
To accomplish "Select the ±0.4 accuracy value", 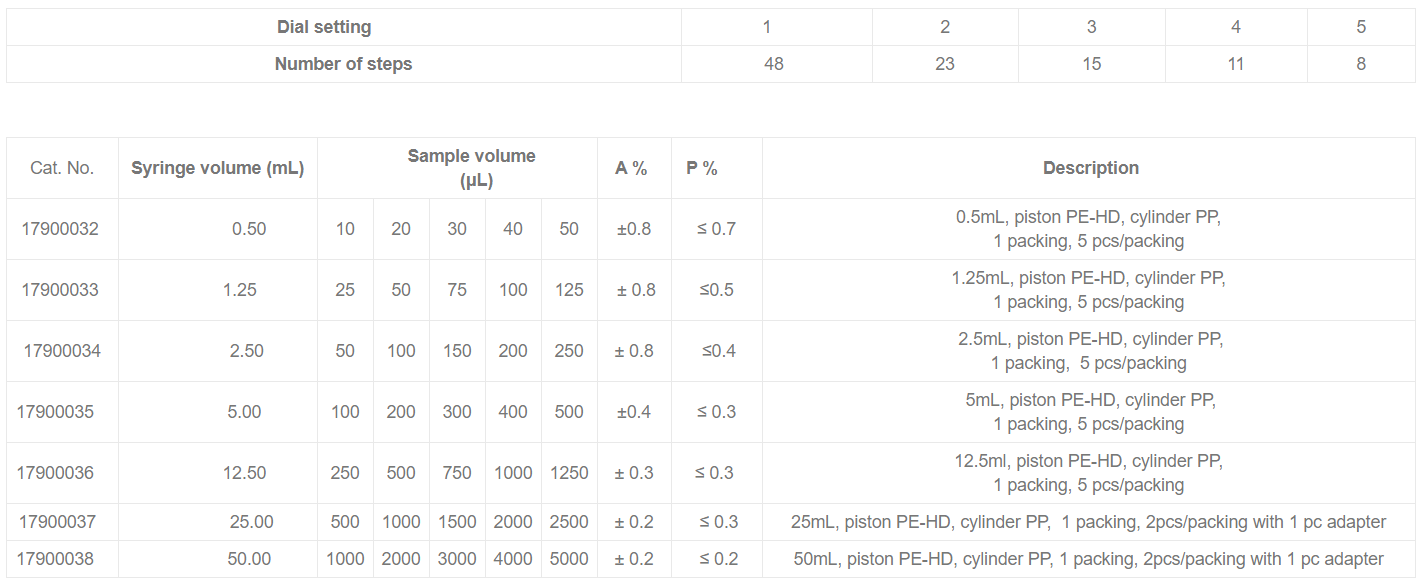I will [x=634, y=412].
